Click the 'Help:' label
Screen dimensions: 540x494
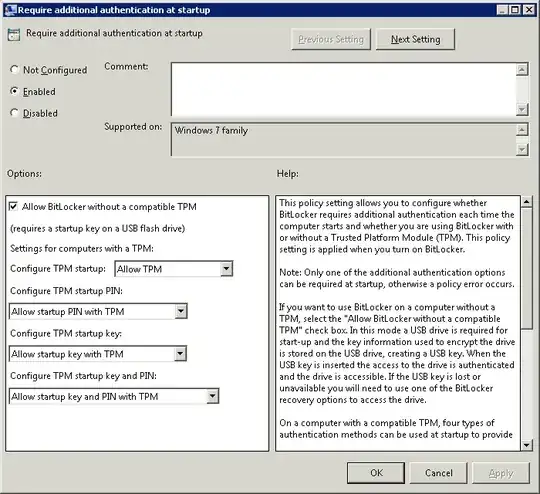[288, 174]
